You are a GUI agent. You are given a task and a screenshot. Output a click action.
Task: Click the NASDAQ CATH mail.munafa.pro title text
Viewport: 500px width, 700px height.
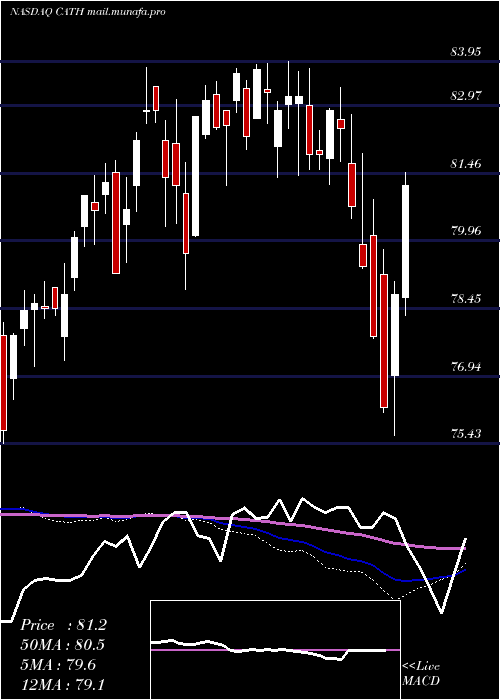(88, 12)
